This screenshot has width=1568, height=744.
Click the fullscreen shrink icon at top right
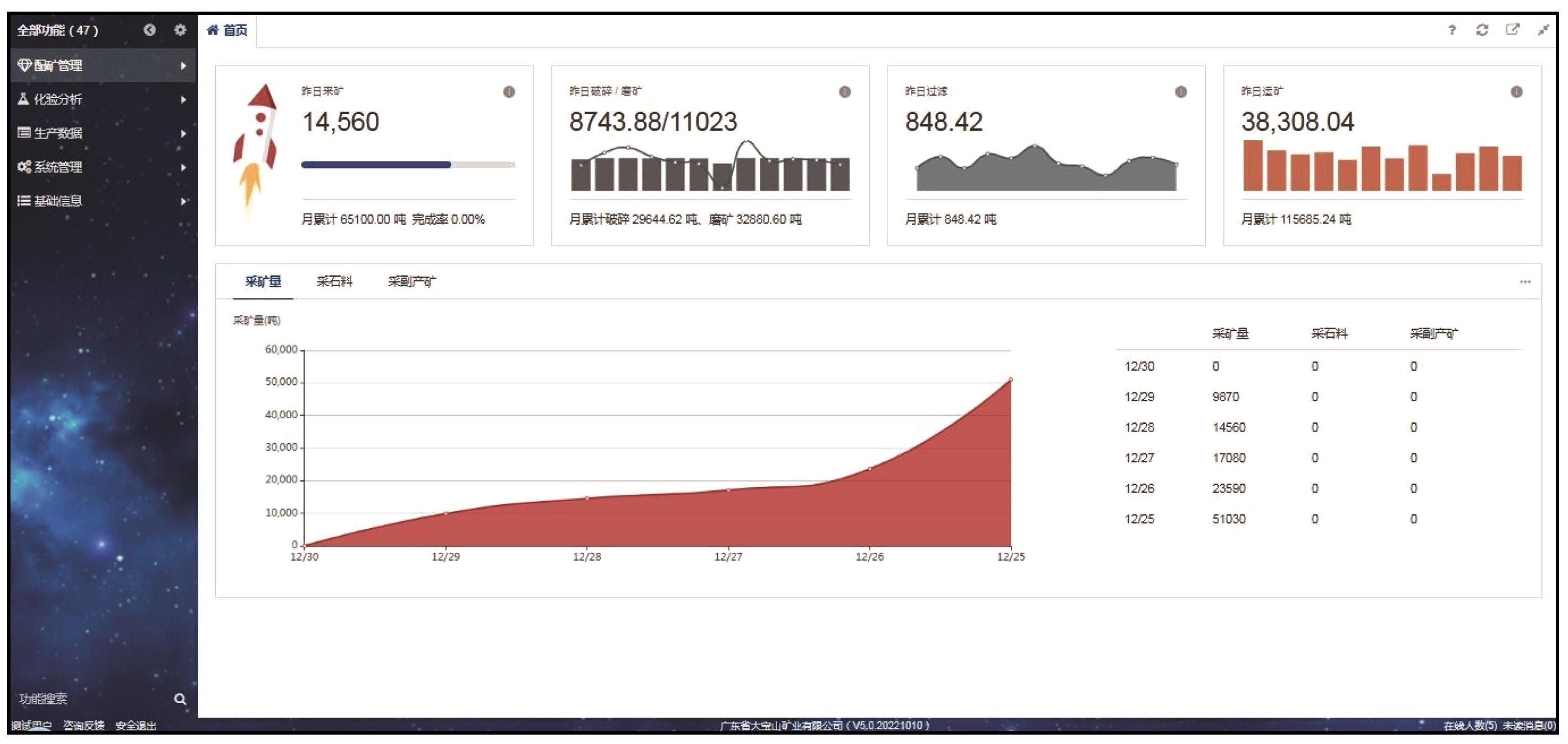point(1543,30)
